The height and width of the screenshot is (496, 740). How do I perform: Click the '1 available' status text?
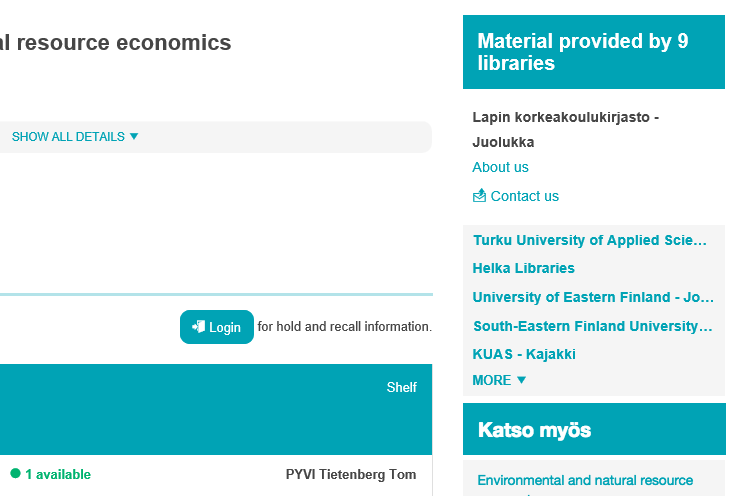coord(58,474)
